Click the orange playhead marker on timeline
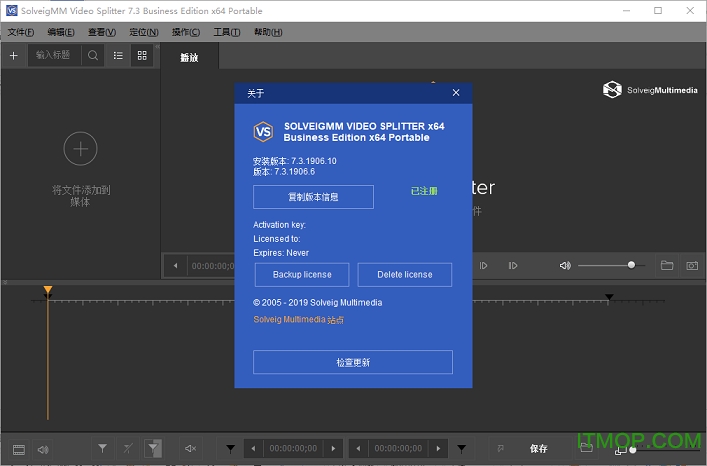The height and width of the screenshot is (466, 707). click(48, 289)
